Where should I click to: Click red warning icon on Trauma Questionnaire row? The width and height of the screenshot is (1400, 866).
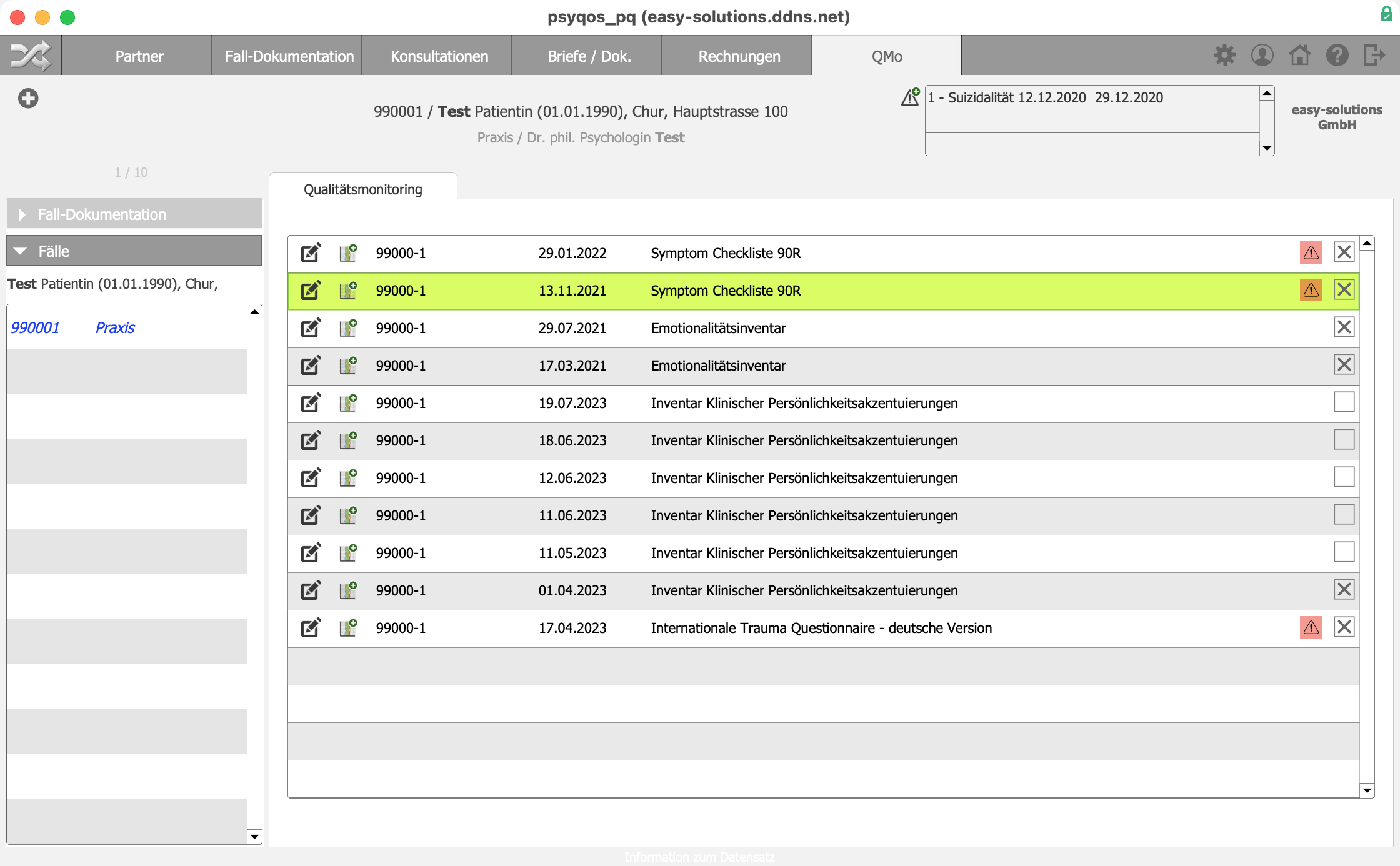[1311, 627]
